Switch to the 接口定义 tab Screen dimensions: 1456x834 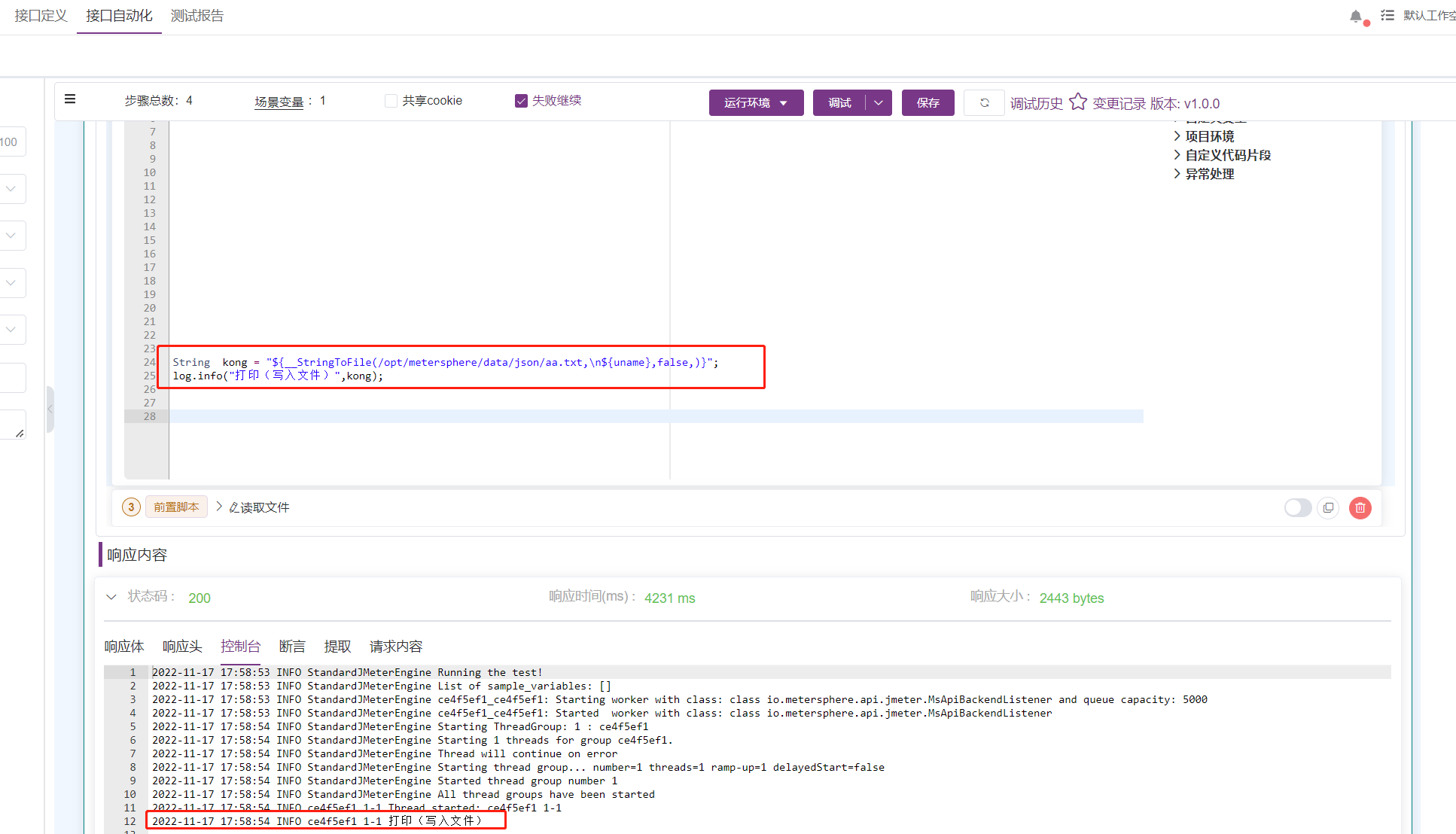(x=41, y=16)
